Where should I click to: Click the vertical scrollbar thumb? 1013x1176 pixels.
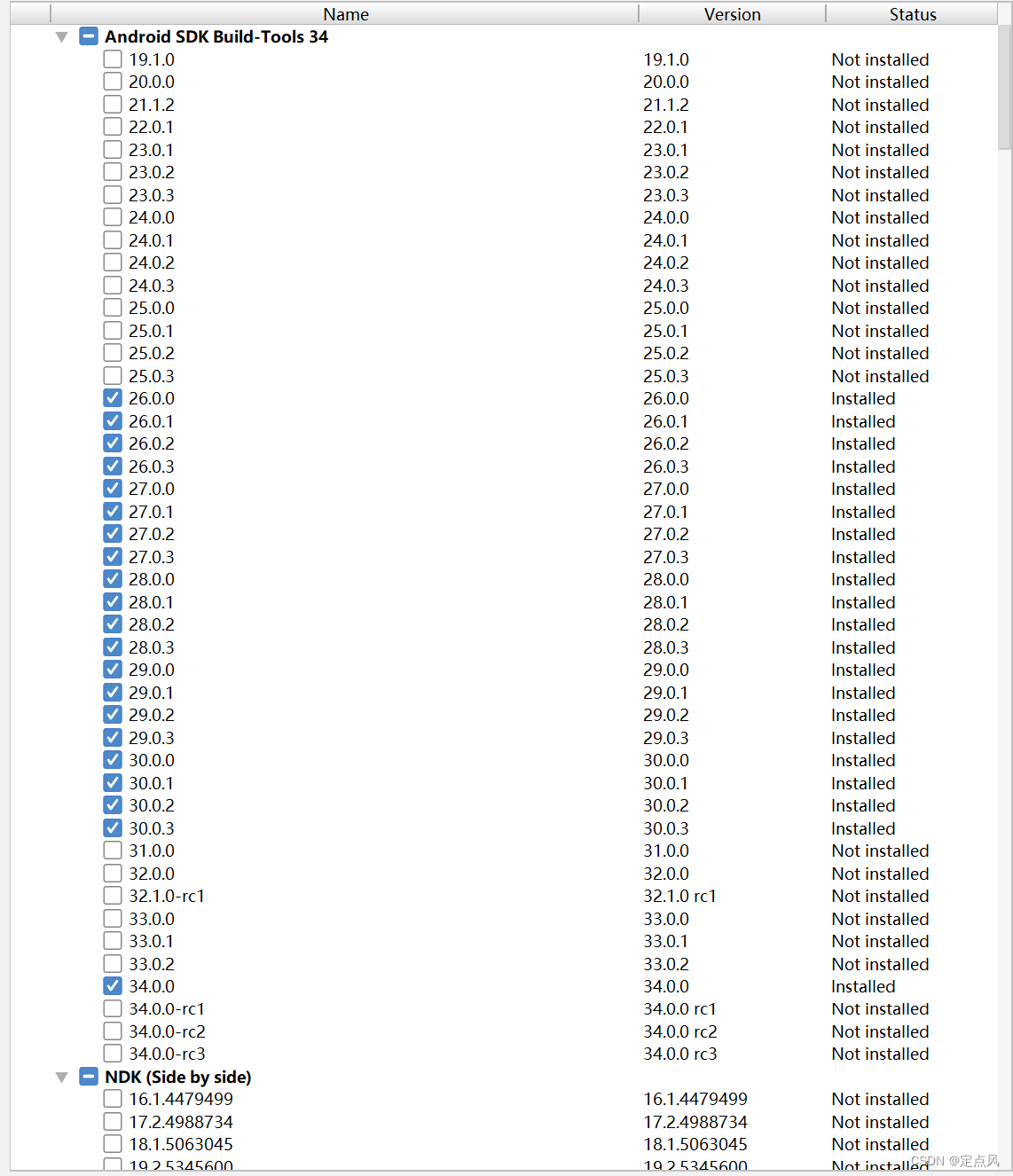coord(1005,86)
